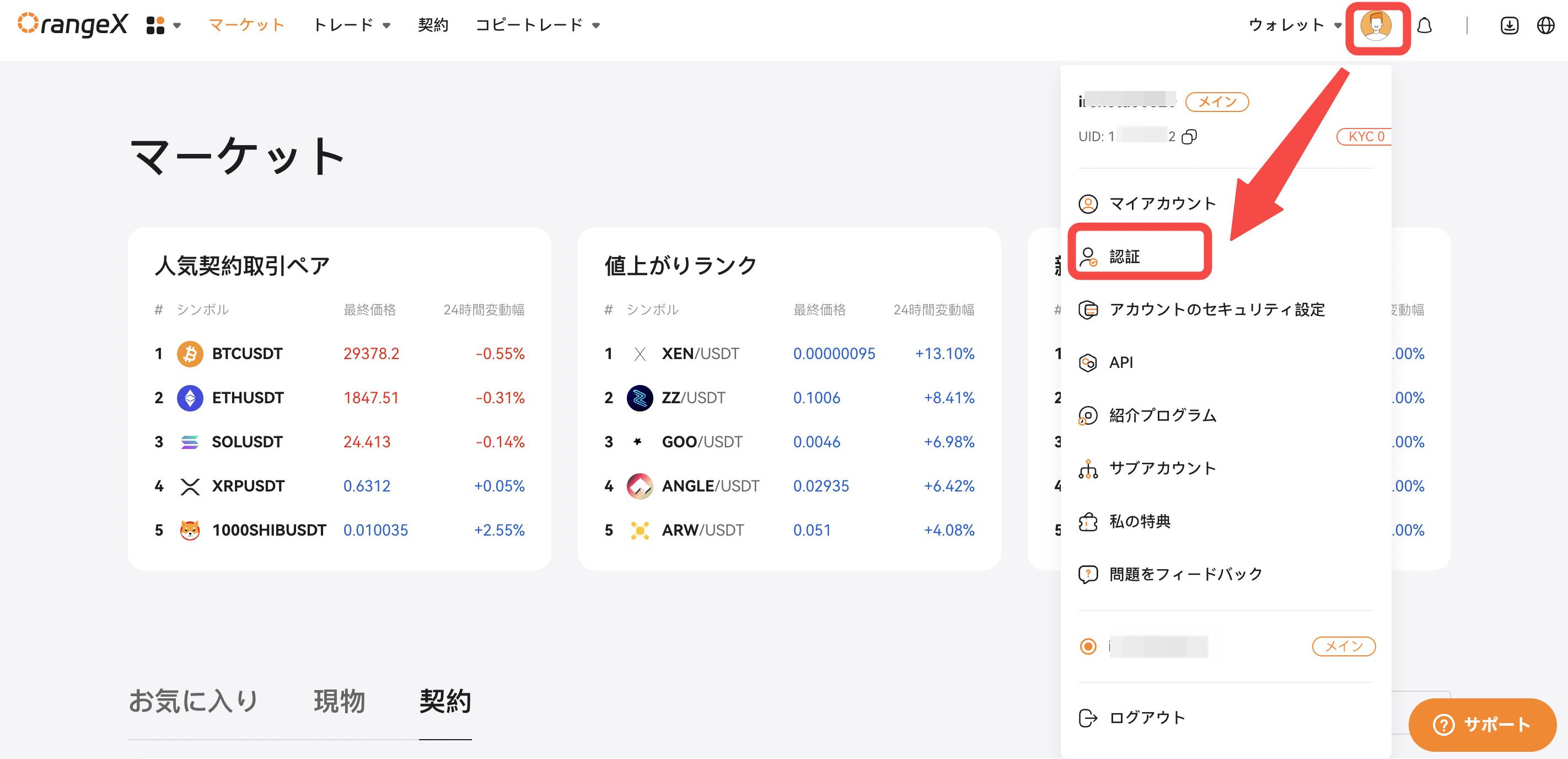Go to 契約 in the top navigation
The image size is (1568, 759).
[x=433, y=25]
